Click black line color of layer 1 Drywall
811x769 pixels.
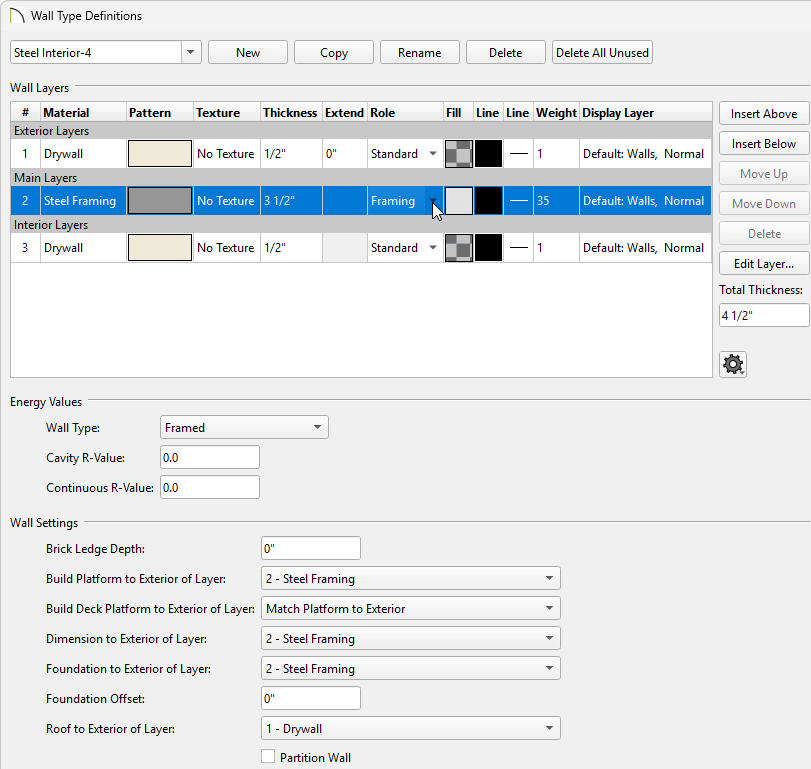point(488,154)
